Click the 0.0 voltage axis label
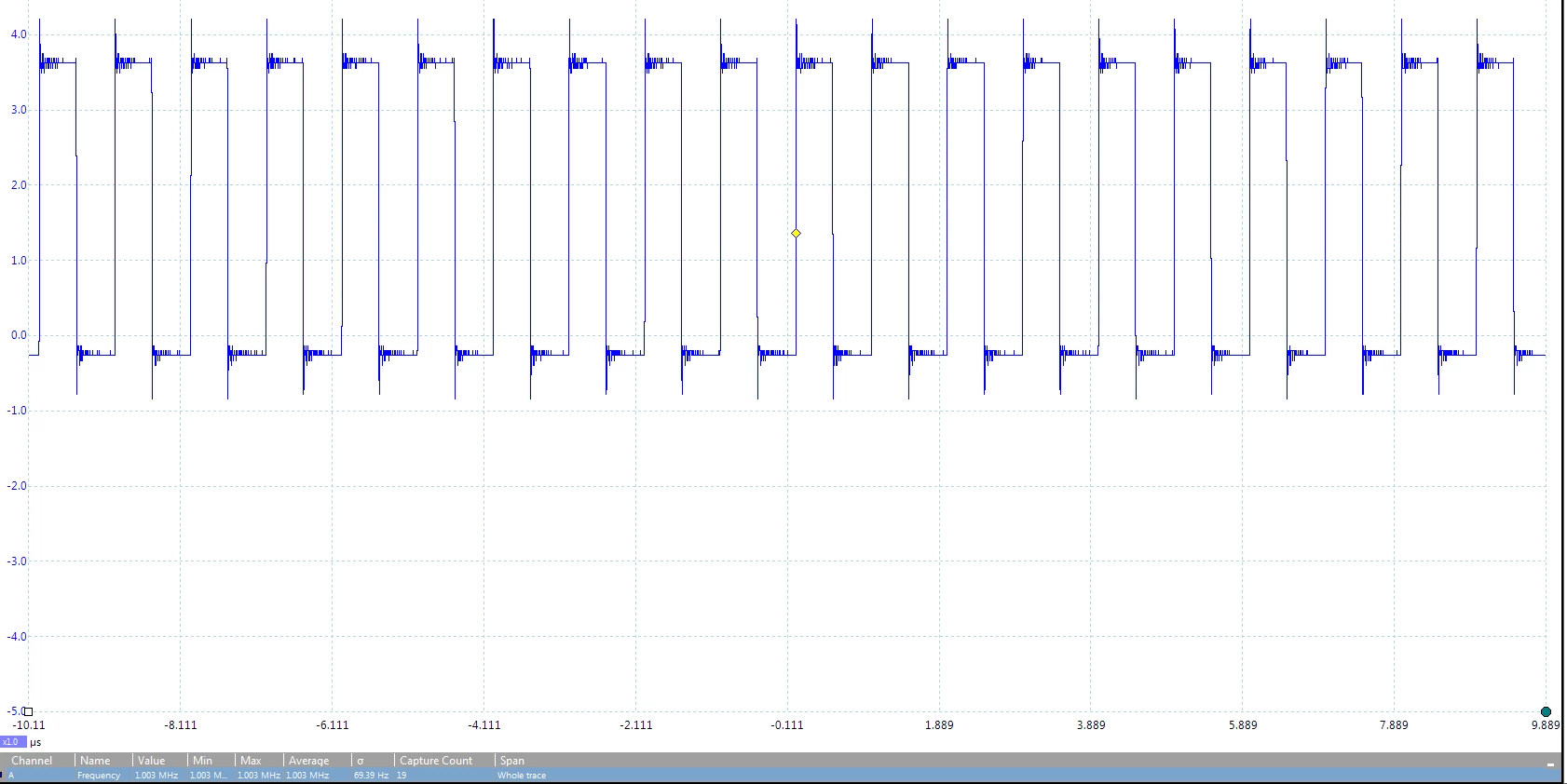 point(19,335)
